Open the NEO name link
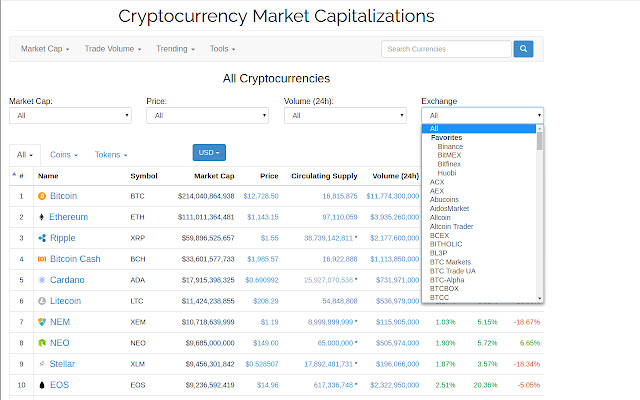Image resolution: width=640 pixels, height=400 pixels. point(60,343)
